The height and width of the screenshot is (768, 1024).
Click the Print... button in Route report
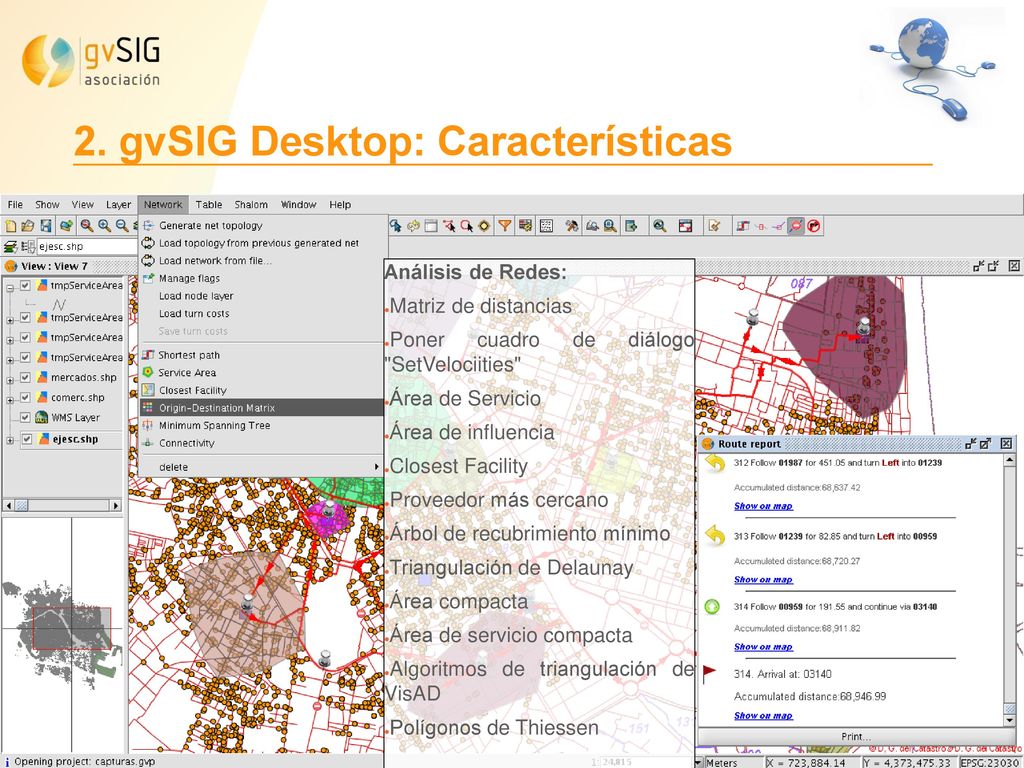pyautogui.click(x=856, y=736)
